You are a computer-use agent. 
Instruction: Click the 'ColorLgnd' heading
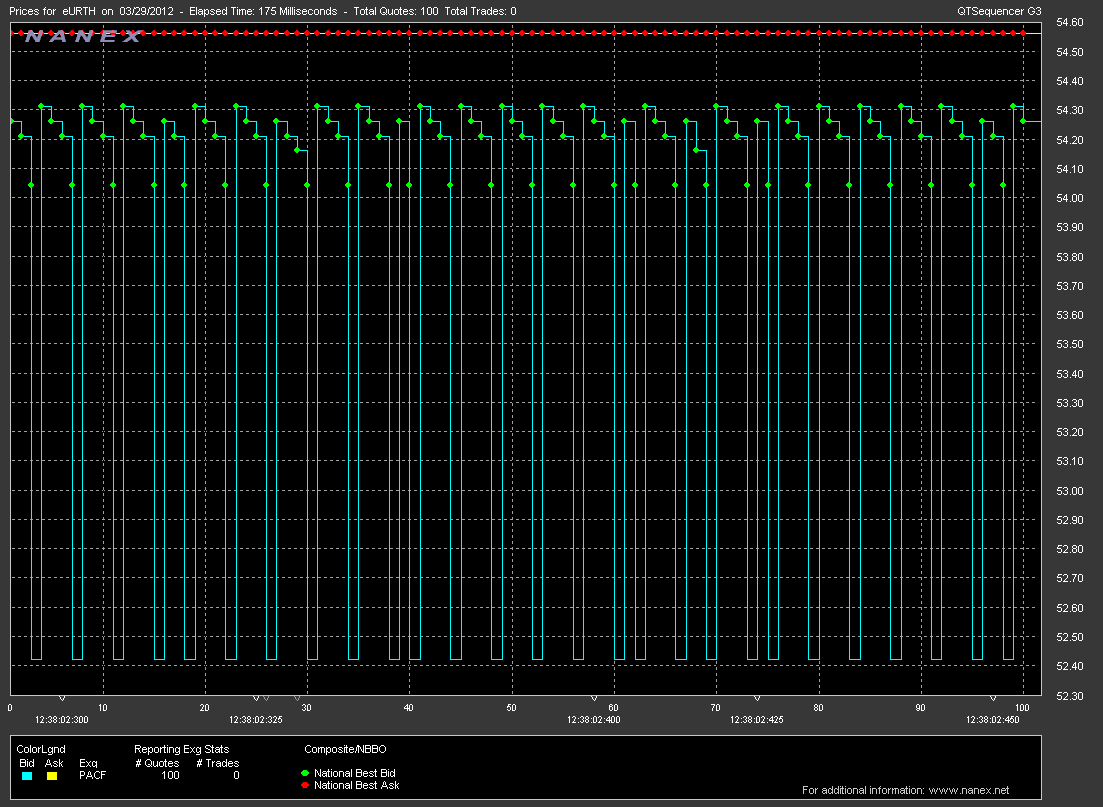(x=41, y=749)
